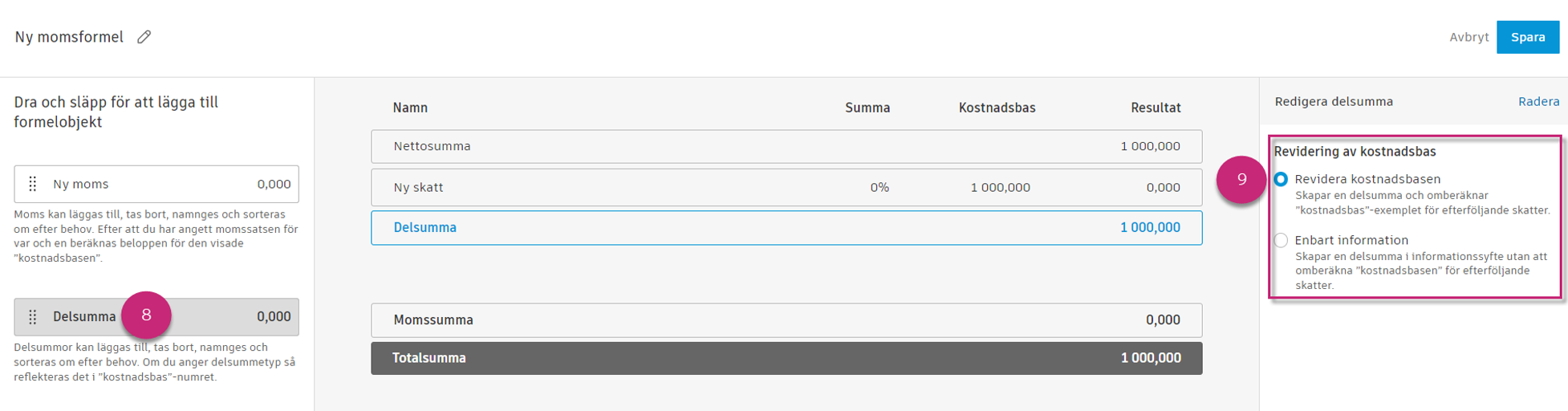Click the Momssumma row
The image size is (1568, 411).
pos(786,319)
